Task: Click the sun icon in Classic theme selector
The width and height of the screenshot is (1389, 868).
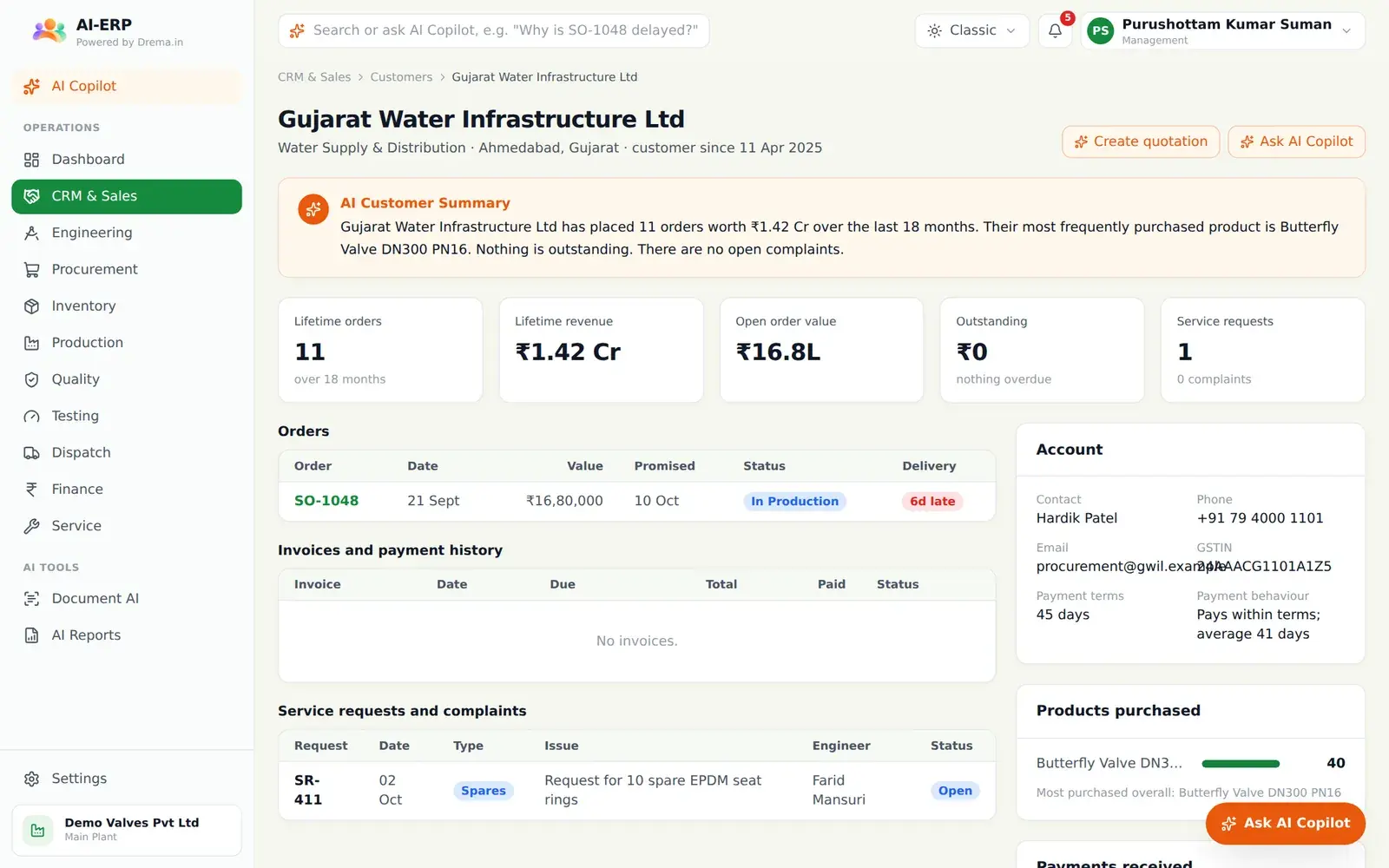Action: 934,31
